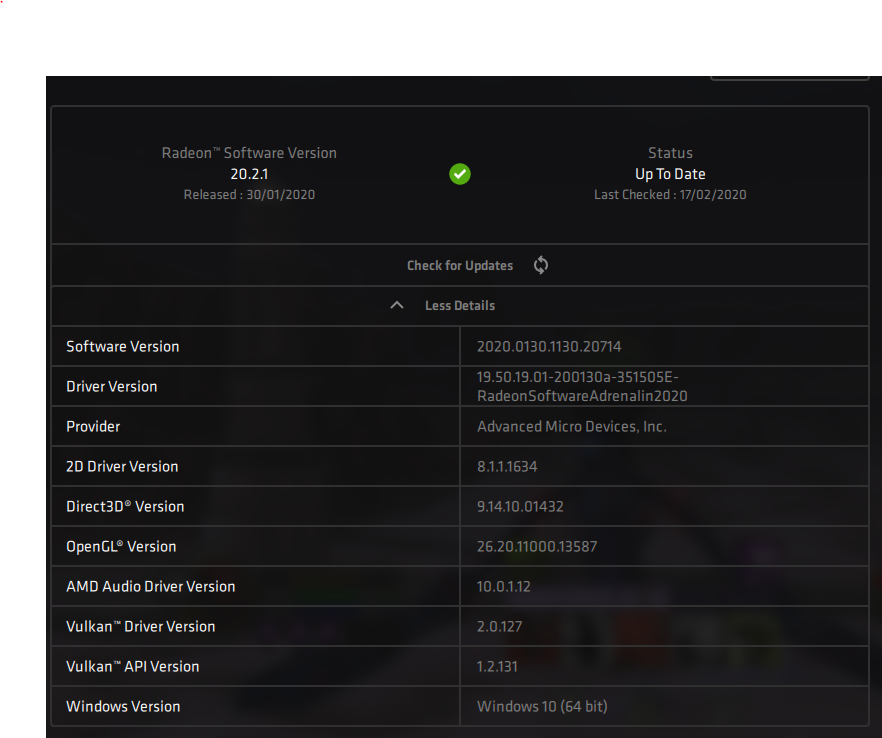
Task: Click the AMD Audio Driver Version label
Action: click(x=150, y=586)
